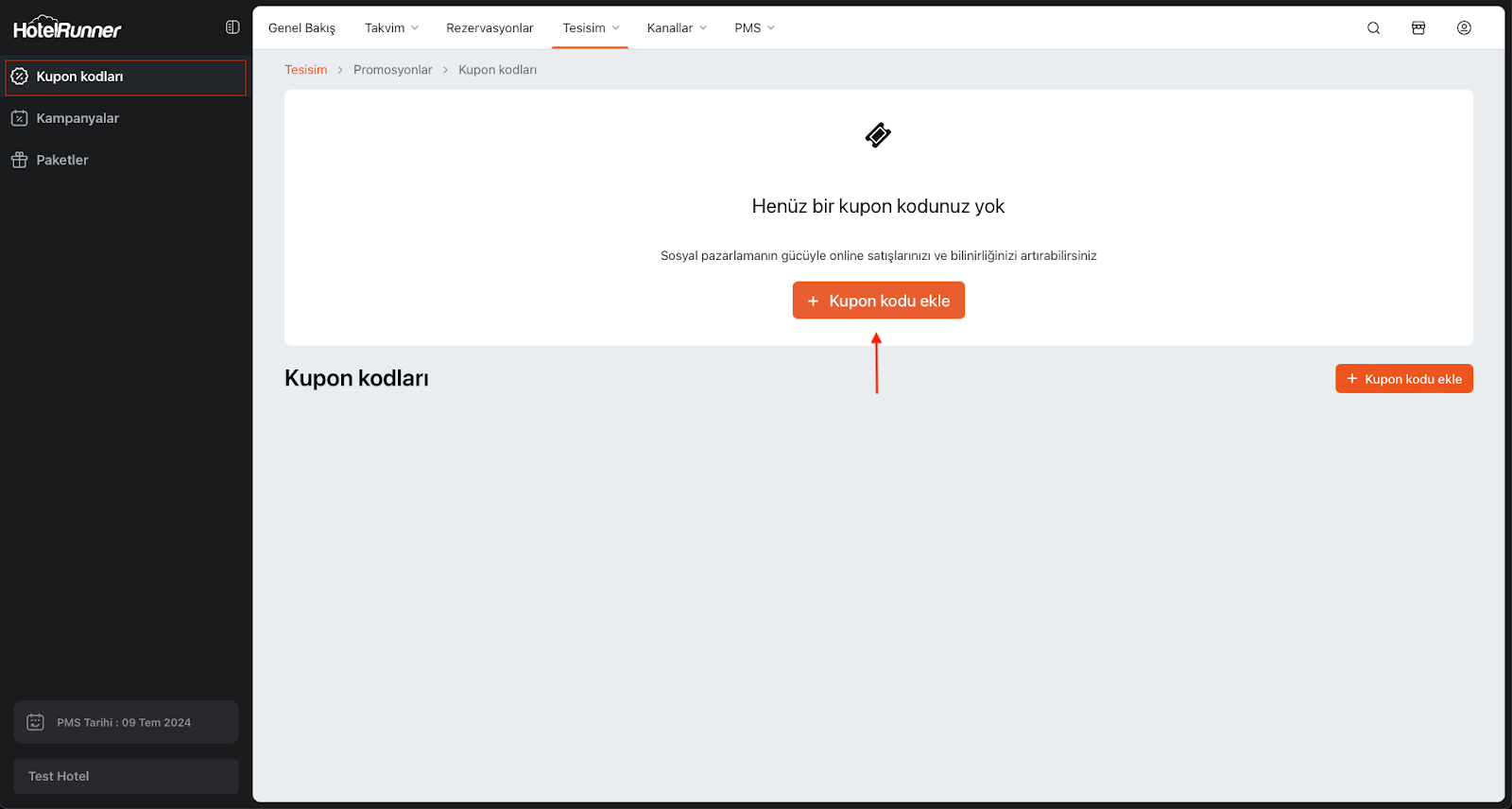Screen dimensions: 1512x809
Task: Click the PMS date calendar icon
Action: [x=35, y=722]
